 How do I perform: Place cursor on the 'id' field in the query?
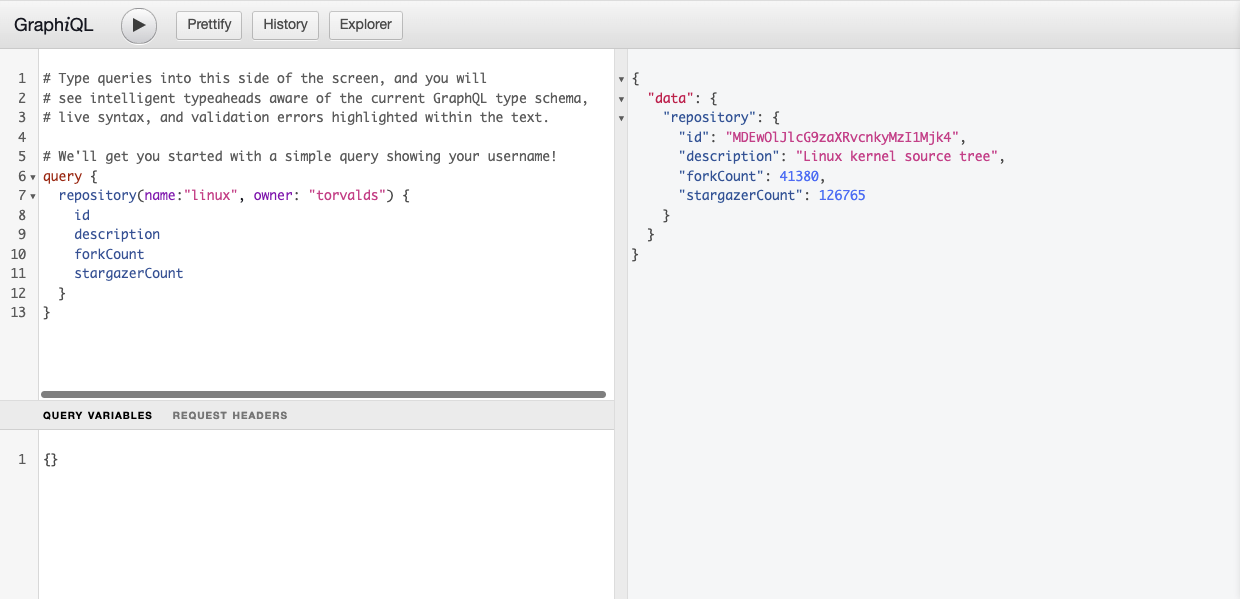82,215
